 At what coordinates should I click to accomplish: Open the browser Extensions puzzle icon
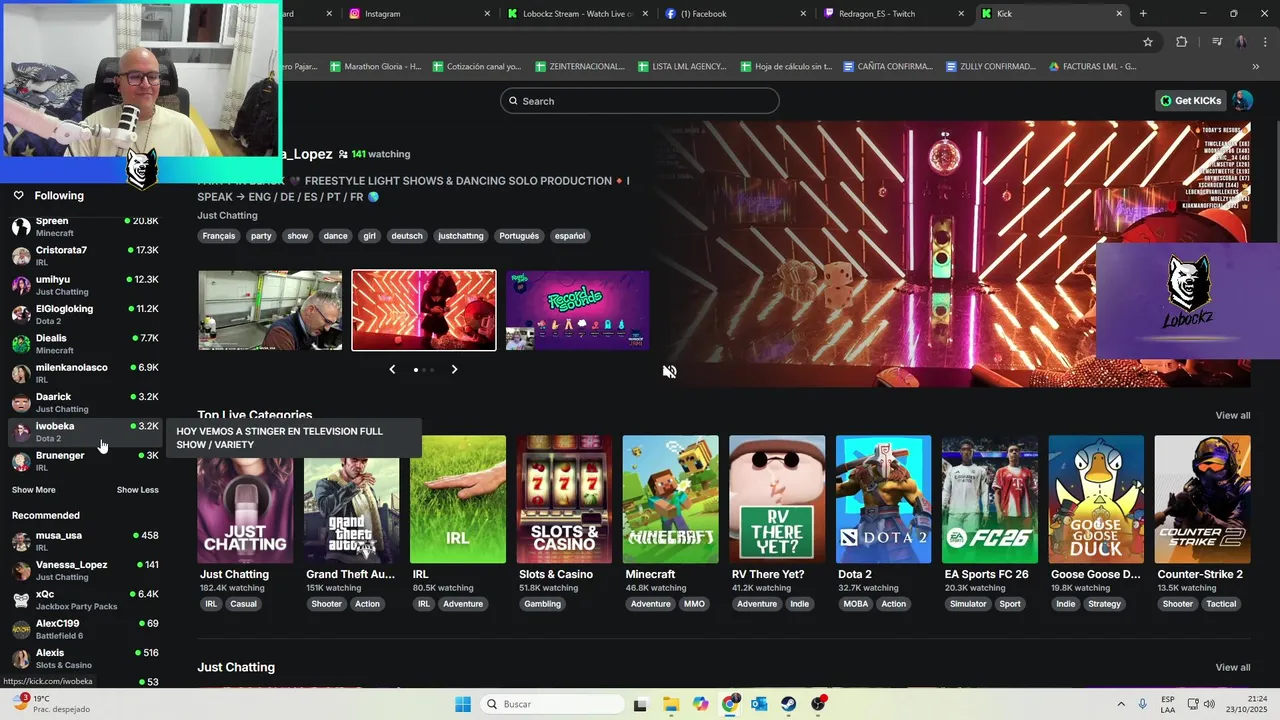tap(1182, 42)
